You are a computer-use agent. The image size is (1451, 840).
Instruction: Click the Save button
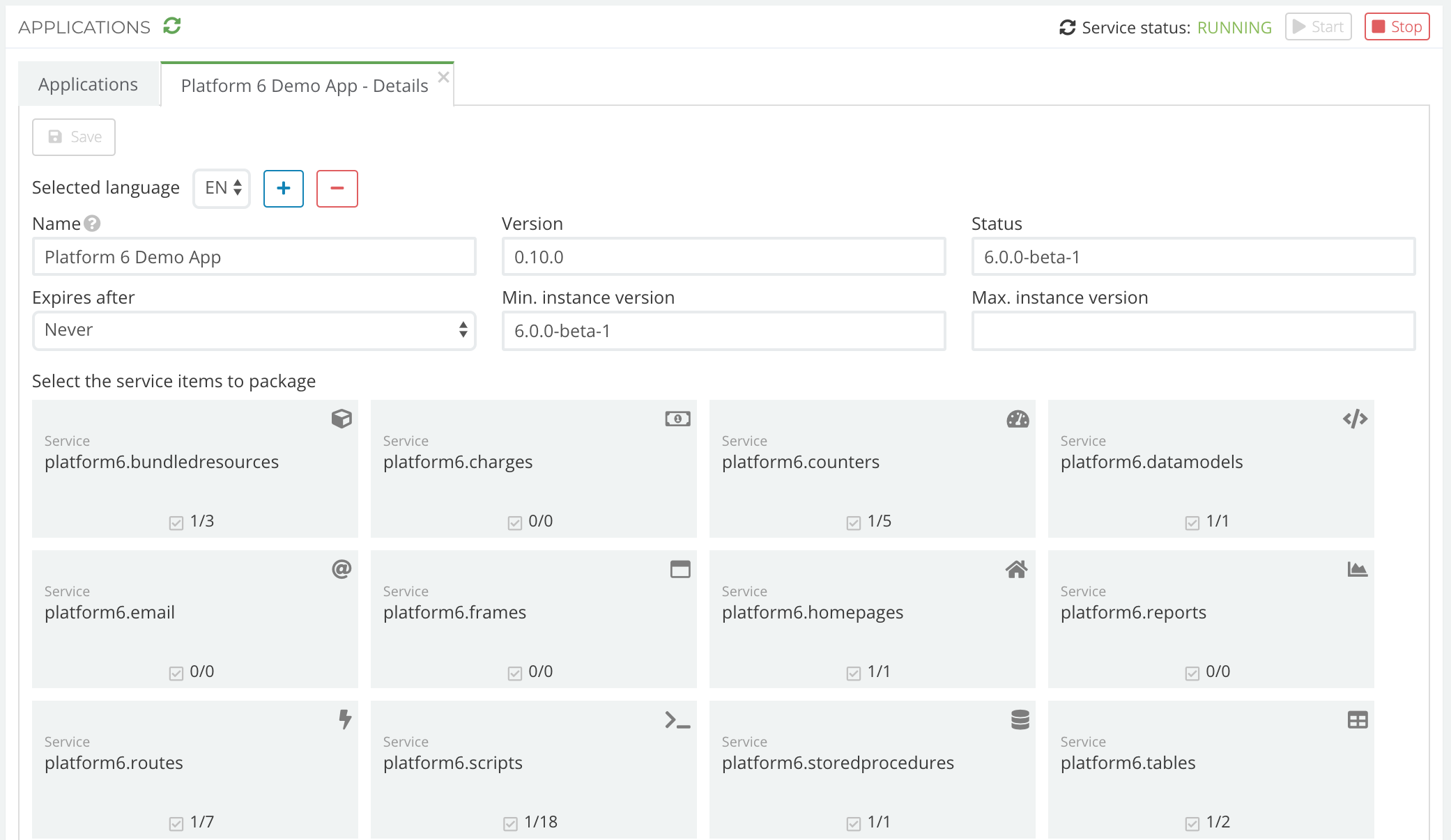[x=75, y=135]
